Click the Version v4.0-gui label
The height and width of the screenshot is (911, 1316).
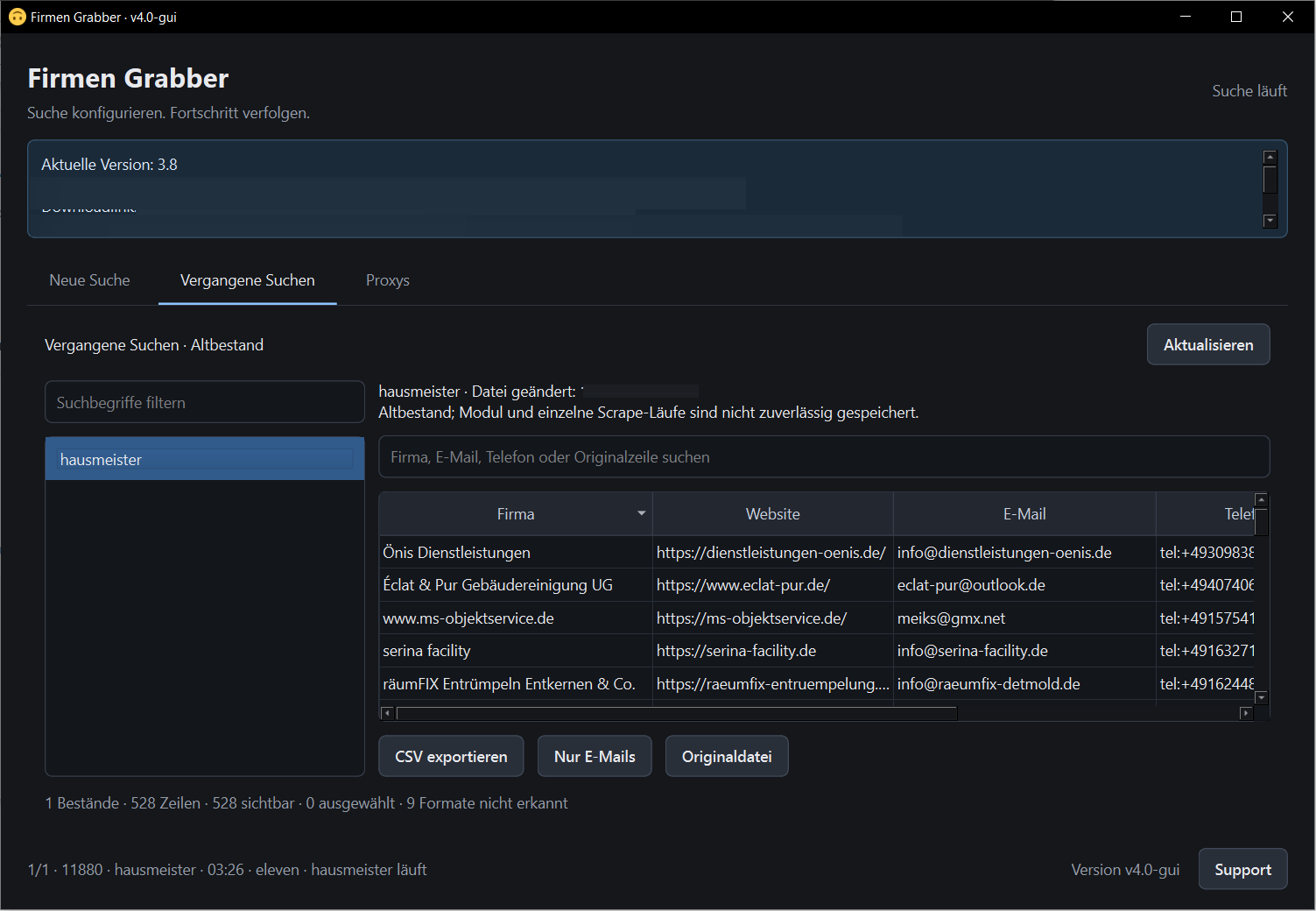point(1125,870)
